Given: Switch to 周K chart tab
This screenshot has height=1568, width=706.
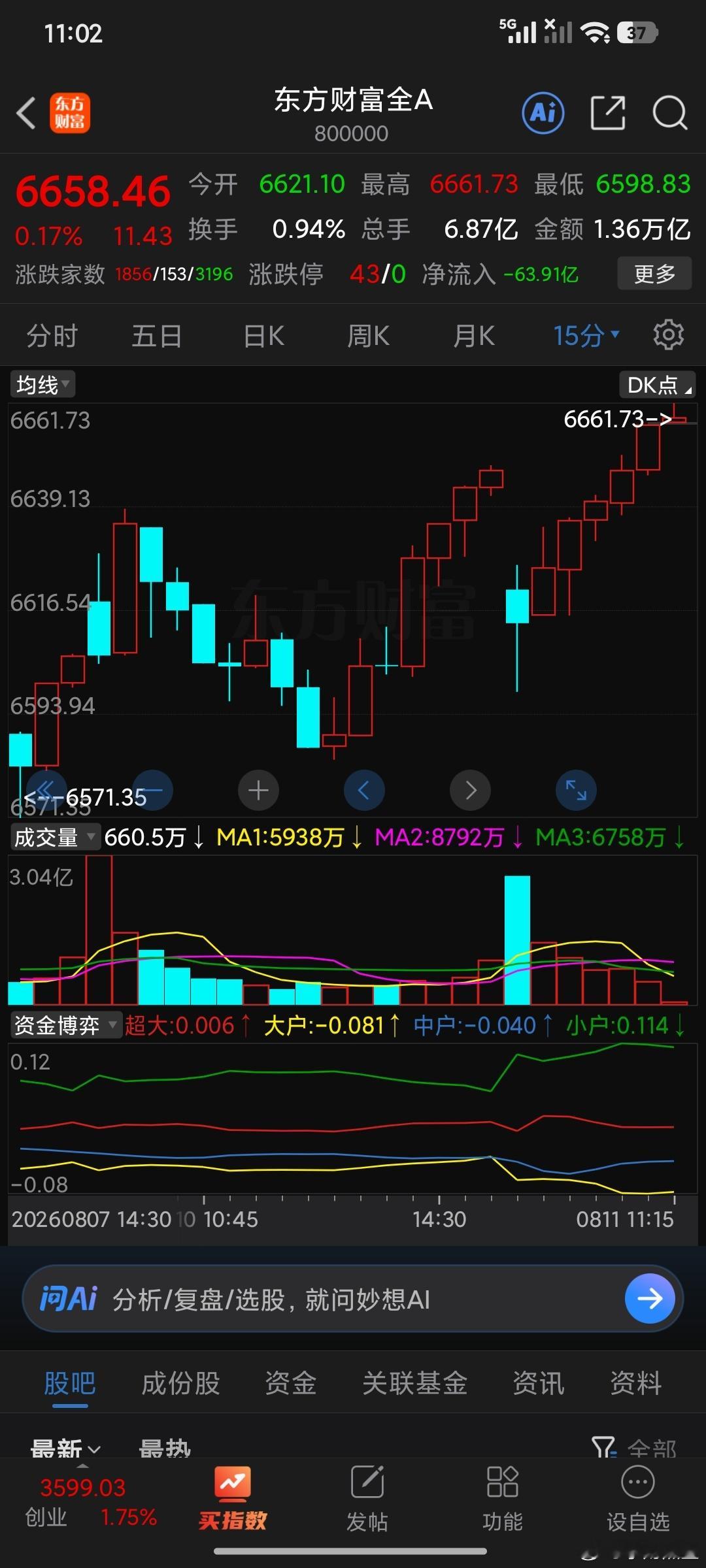Looking at the screenshot, I should [368, 335].
